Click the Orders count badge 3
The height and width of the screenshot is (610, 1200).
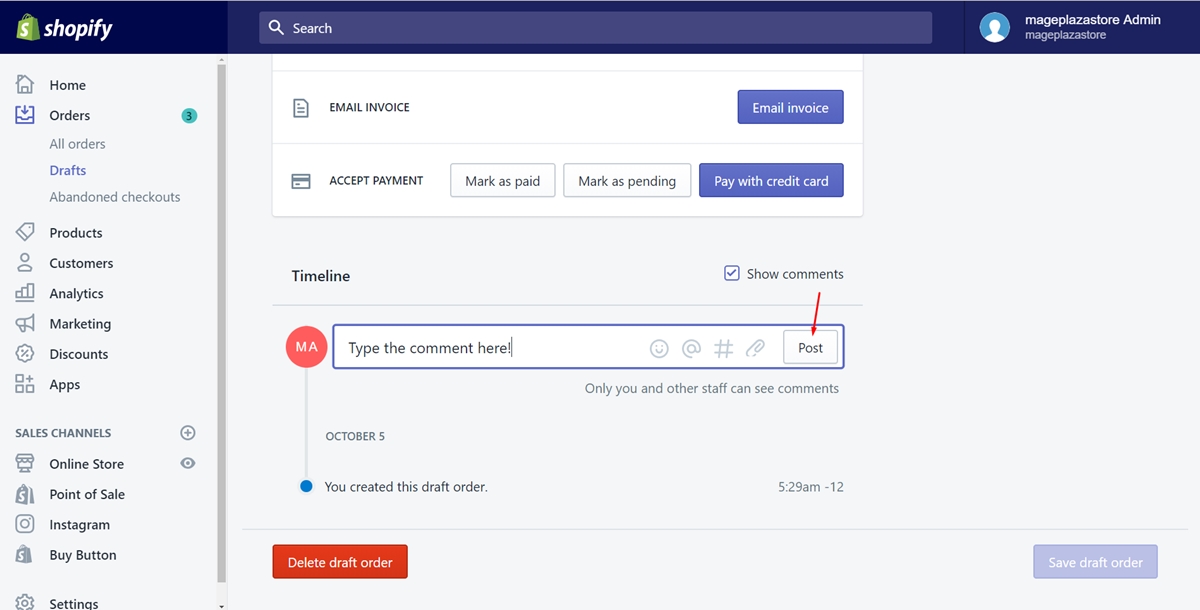point(189,115)
